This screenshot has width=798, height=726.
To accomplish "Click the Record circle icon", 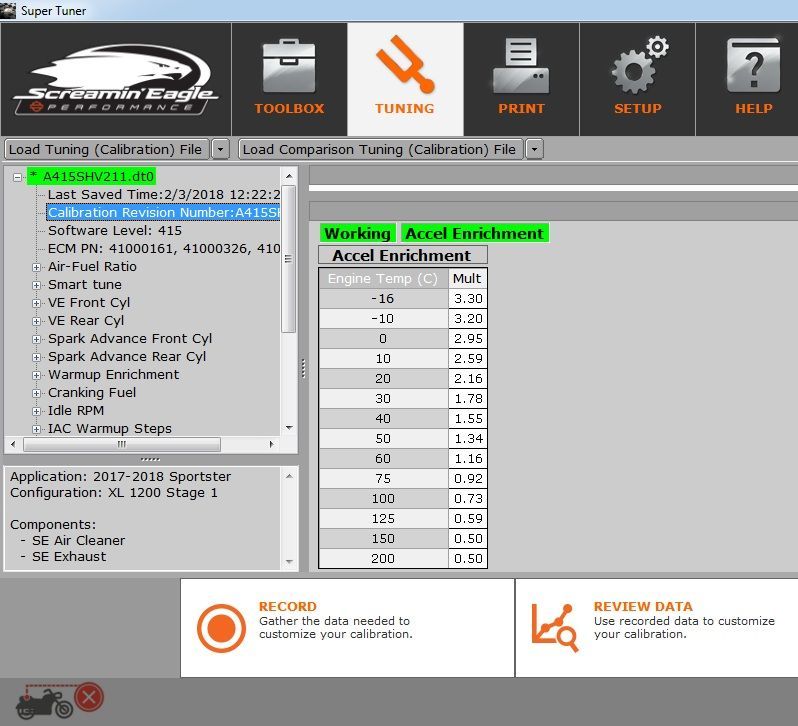I will coord(221,627).
